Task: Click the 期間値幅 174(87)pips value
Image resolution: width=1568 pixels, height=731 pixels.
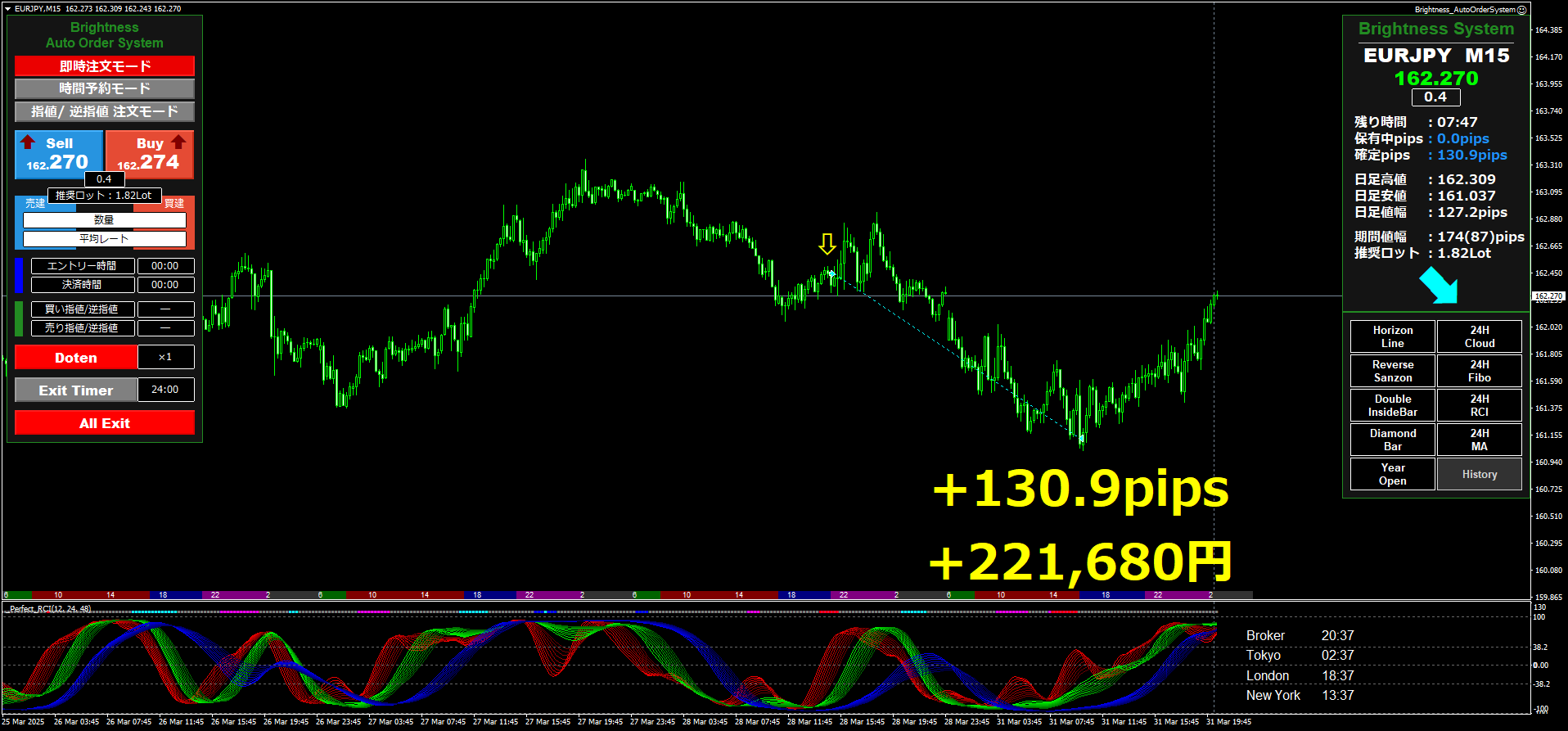Action: pyautogui.click(x=1480, y=237)
